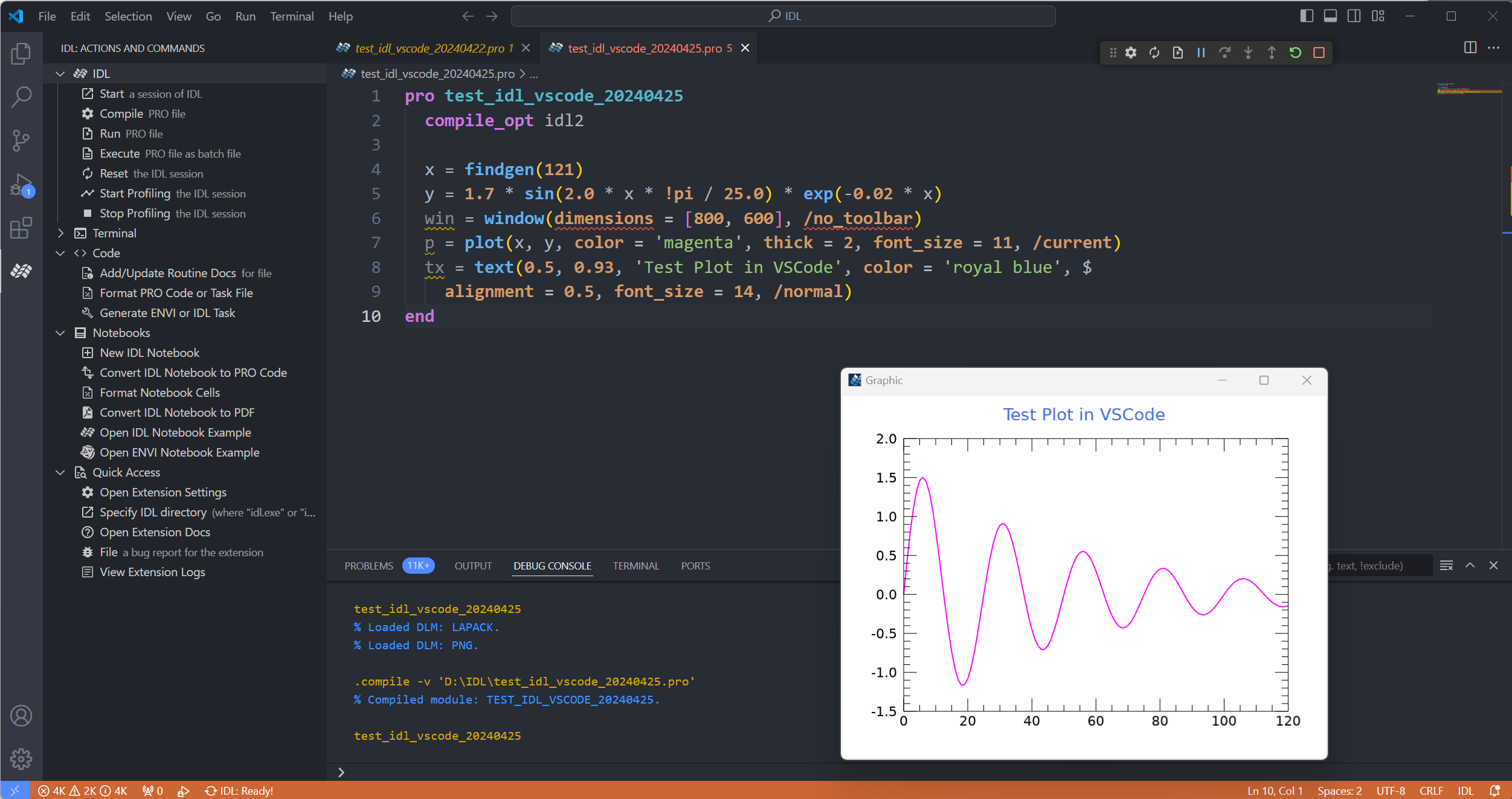The height and width of the screenshot is (799, 1512).
Task: Click the Stop debug session button
Action: pos(1319,53)
